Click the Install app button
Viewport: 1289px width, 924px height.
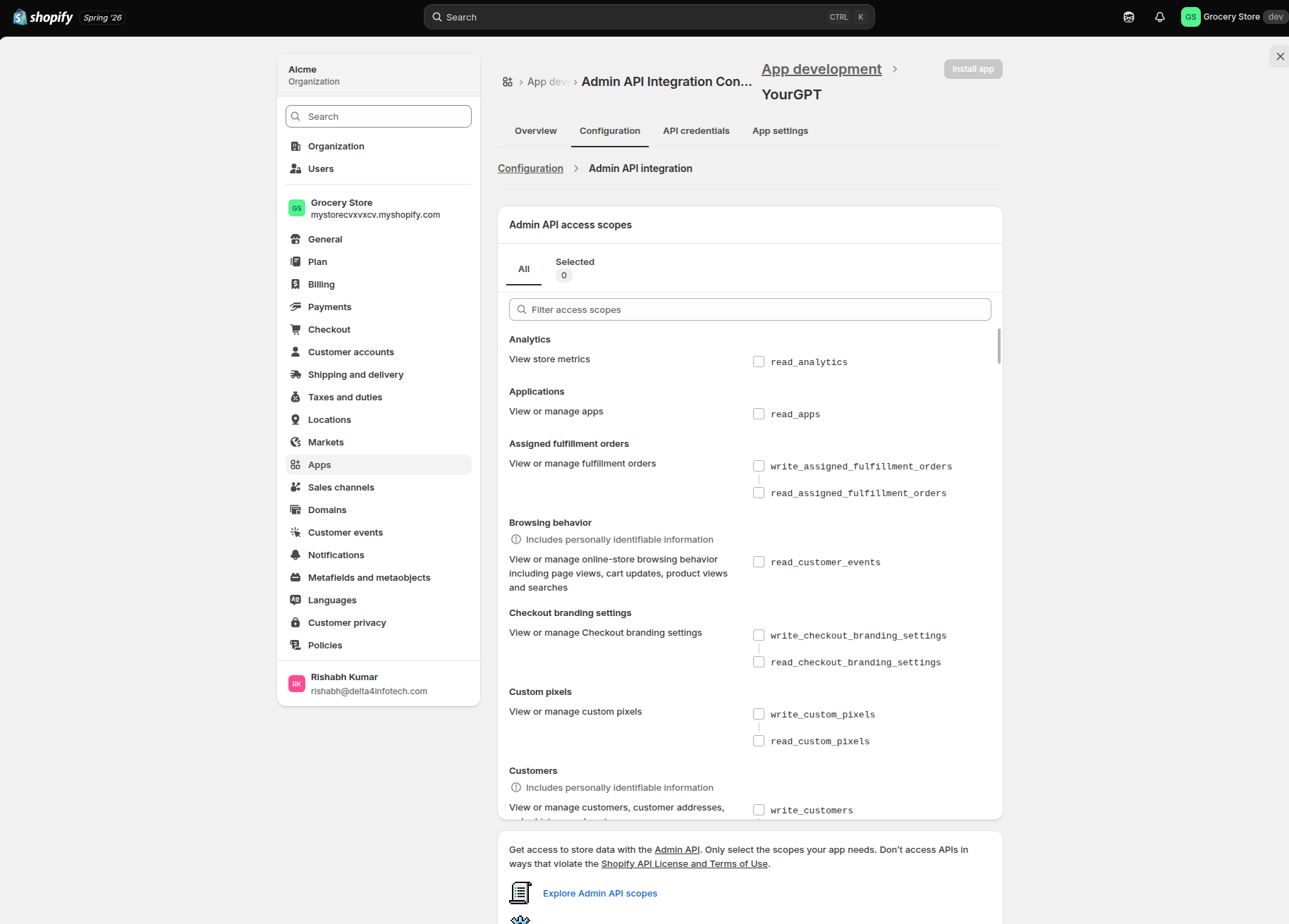click(x=973, y=69)
